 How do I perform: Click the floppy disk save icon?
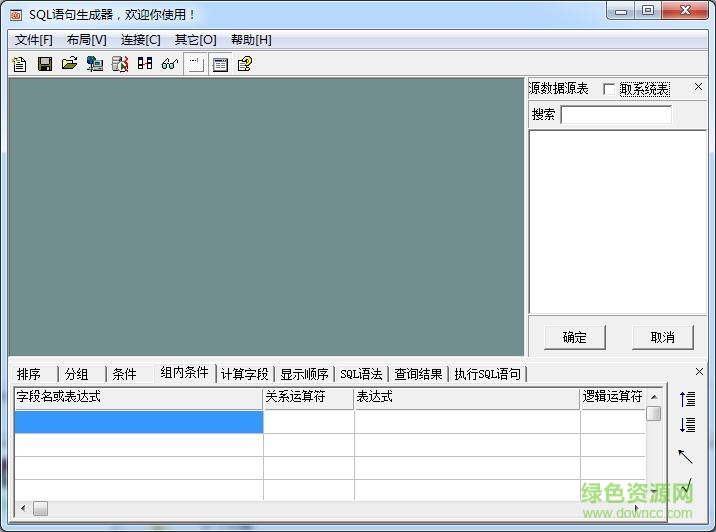click(x=45, y=64)
